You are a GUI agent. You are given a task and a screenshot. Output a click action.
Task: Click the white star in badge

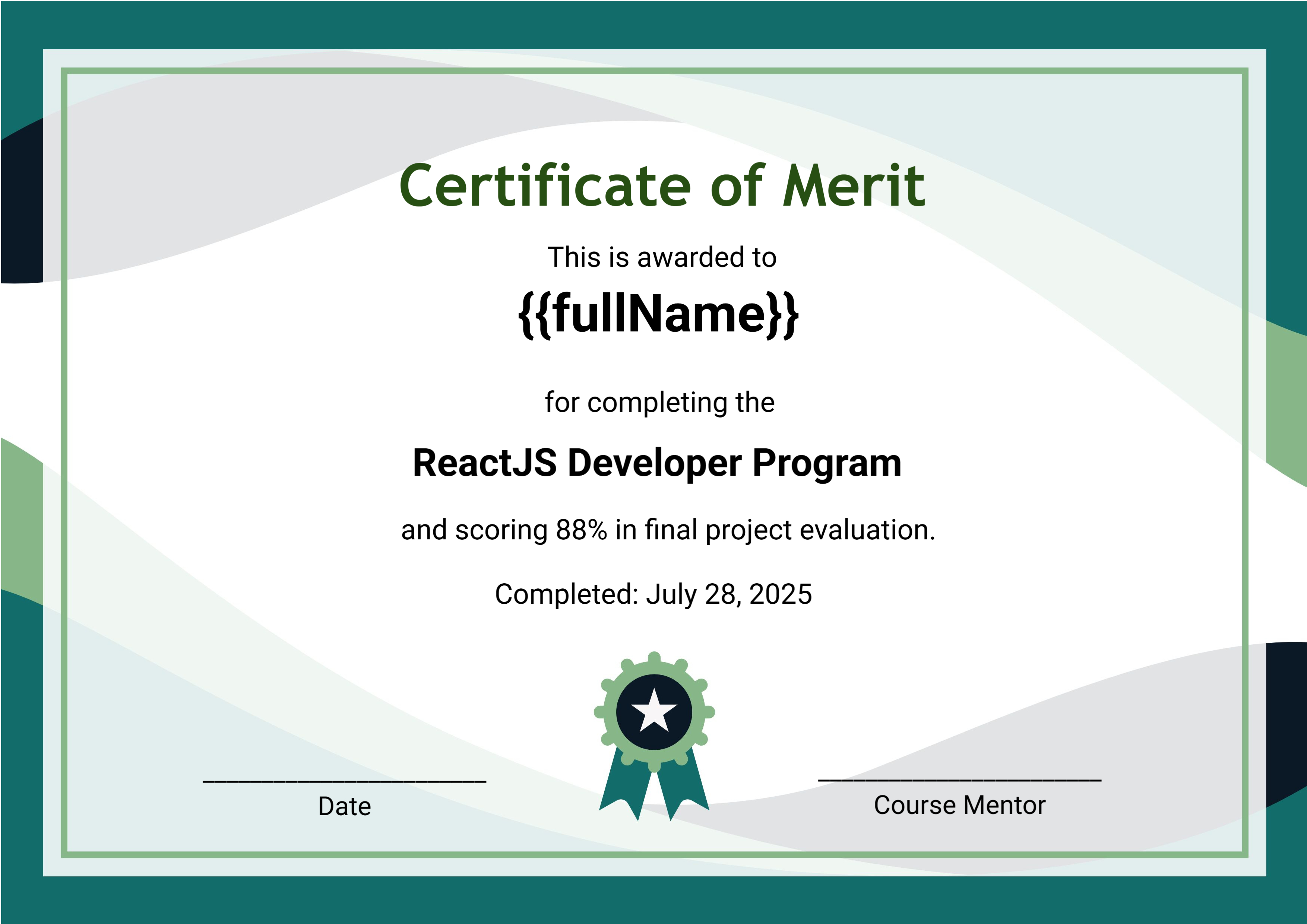pyautogui.click(x=654, y=711)
